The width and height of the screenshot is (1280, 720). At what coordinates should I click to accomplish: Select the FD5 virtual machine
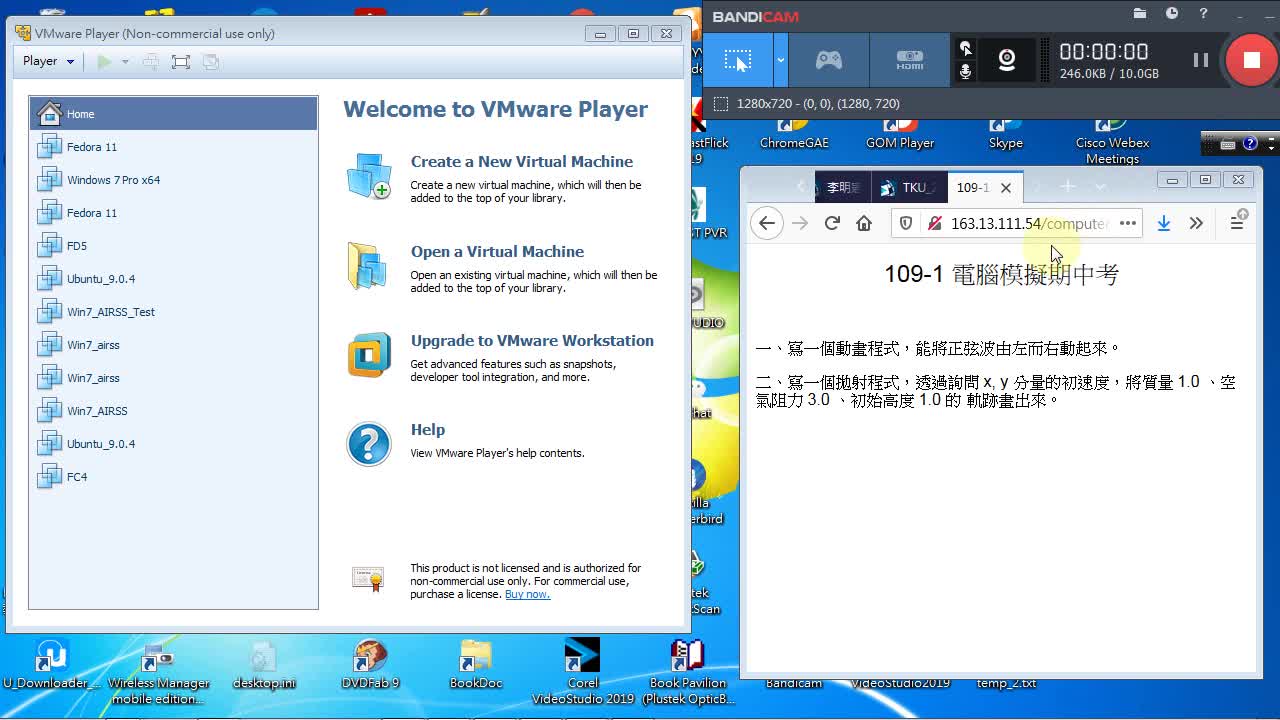click(173, 246)
